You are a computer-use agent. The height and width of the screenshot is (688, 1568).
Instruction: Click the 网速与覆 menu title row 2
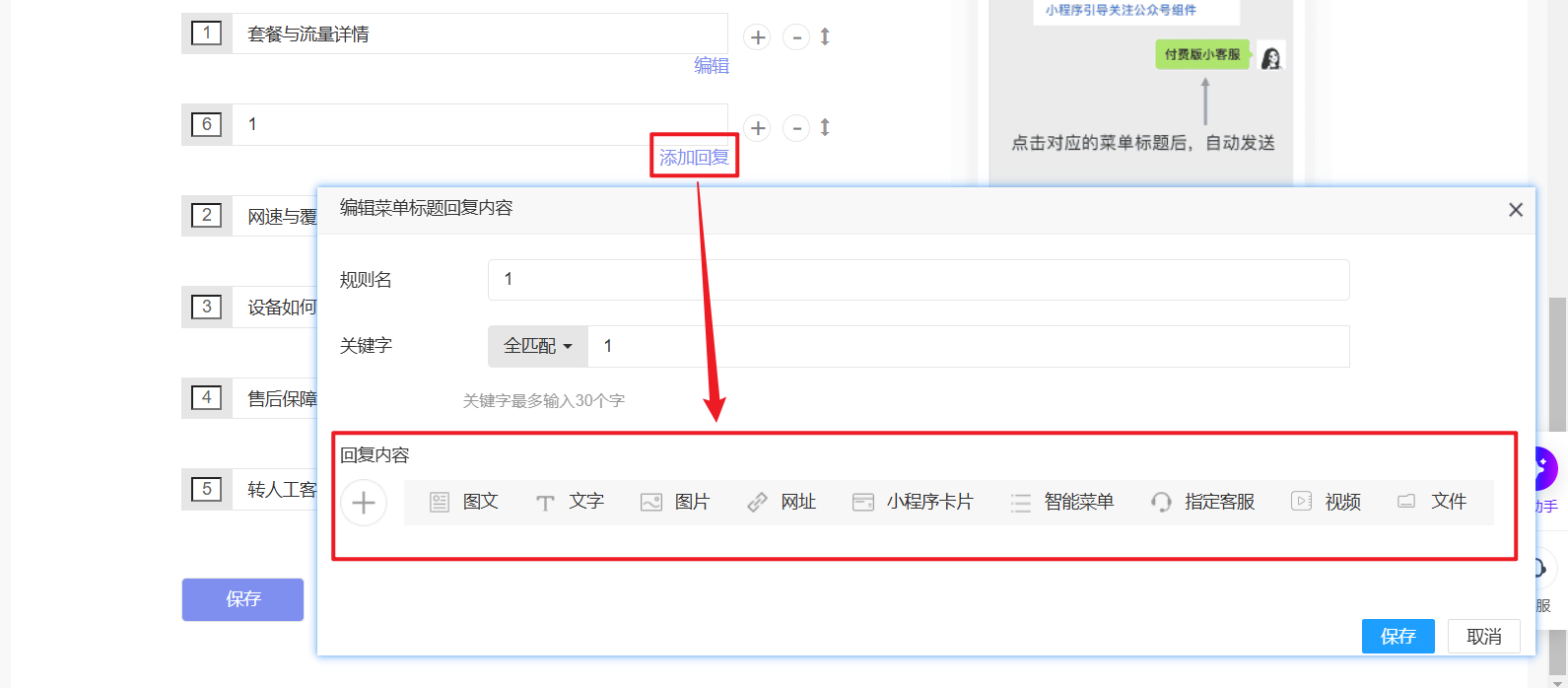tap(274, 216)
